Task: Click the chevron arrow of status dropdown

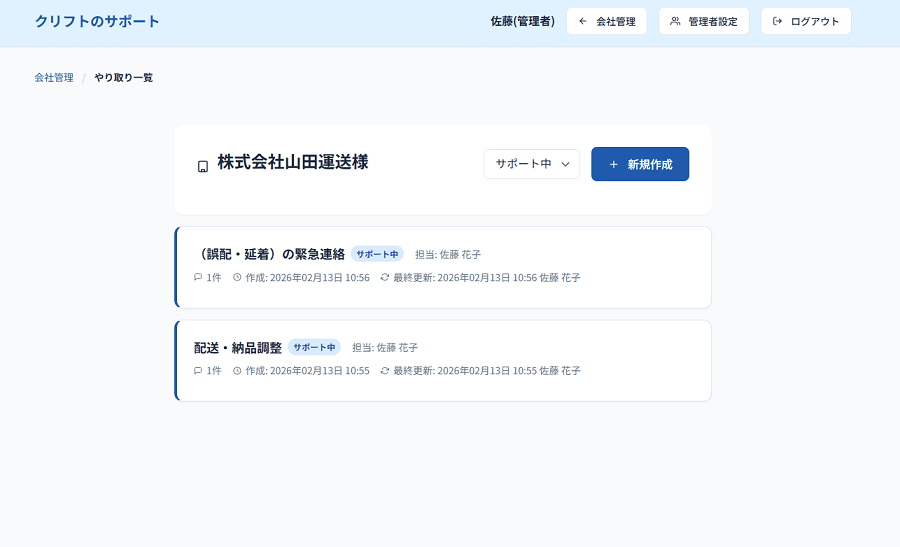Action: [x=565, y=164]
